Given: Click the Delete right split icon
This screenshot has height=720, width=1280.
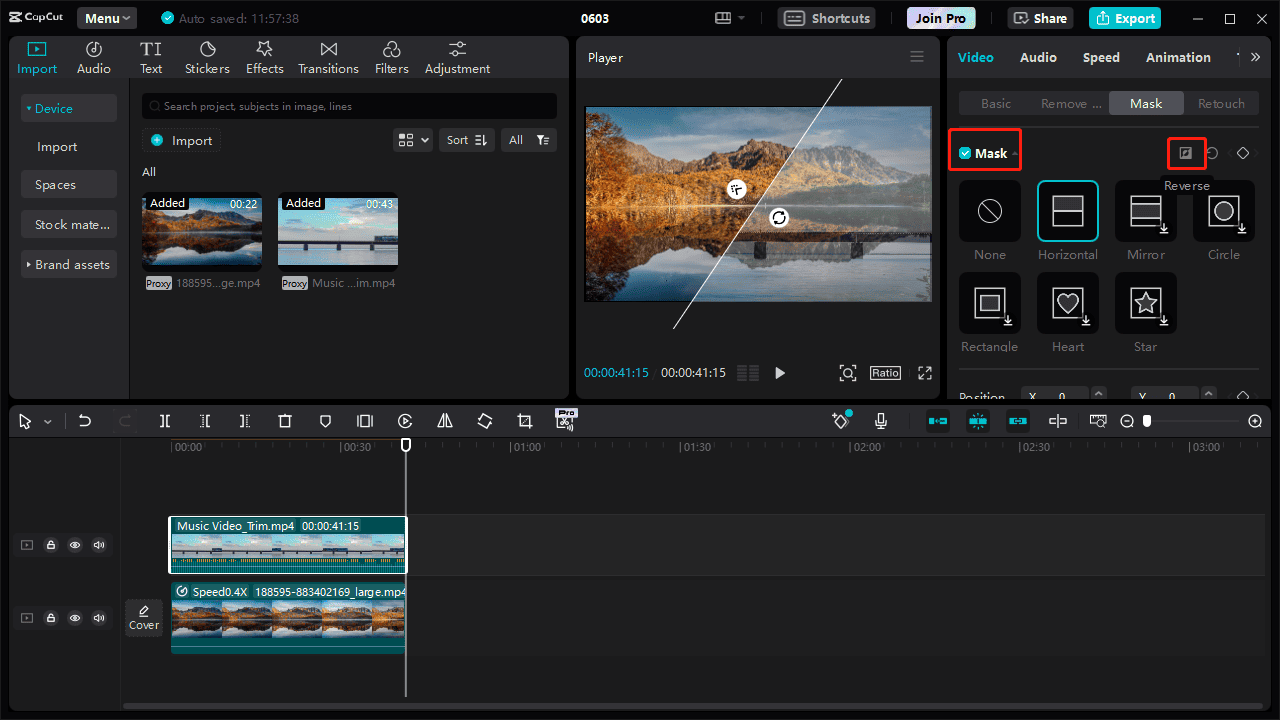Looking at the screenshot, I should tap(245, 421).
